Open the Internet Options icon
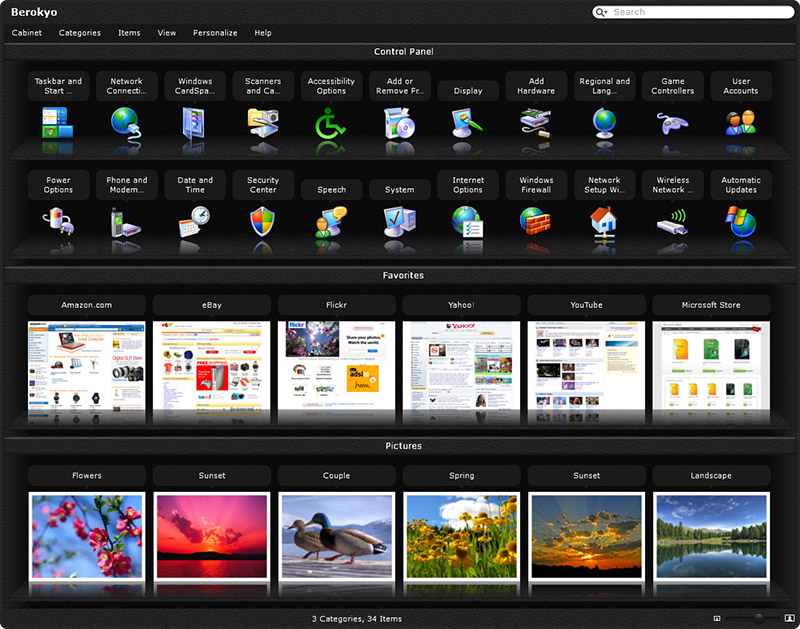Screen dimensions: 800x629 [467, 222]
